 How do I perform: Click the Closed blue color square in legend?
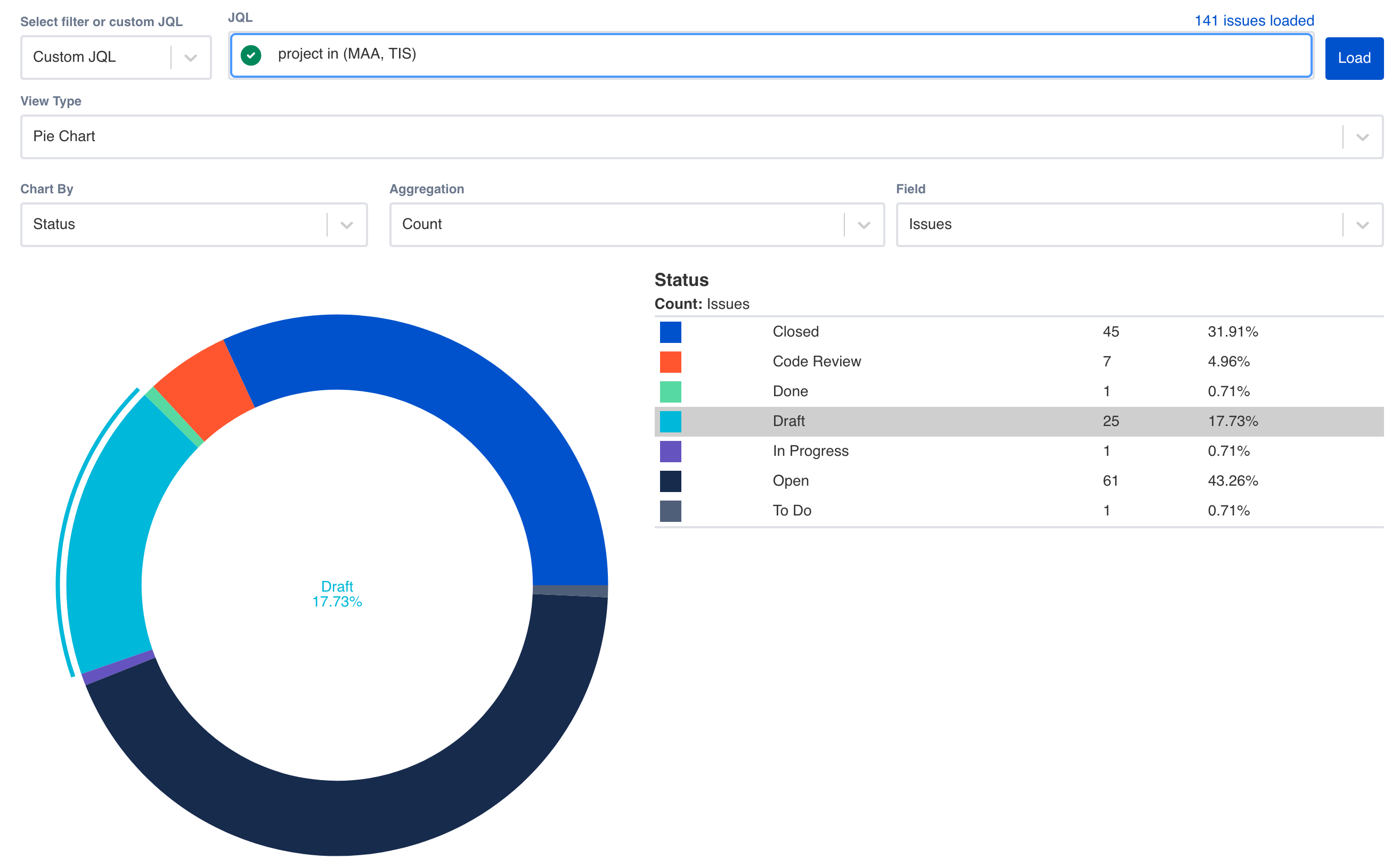pyautogui.click(x=670, y=331)
